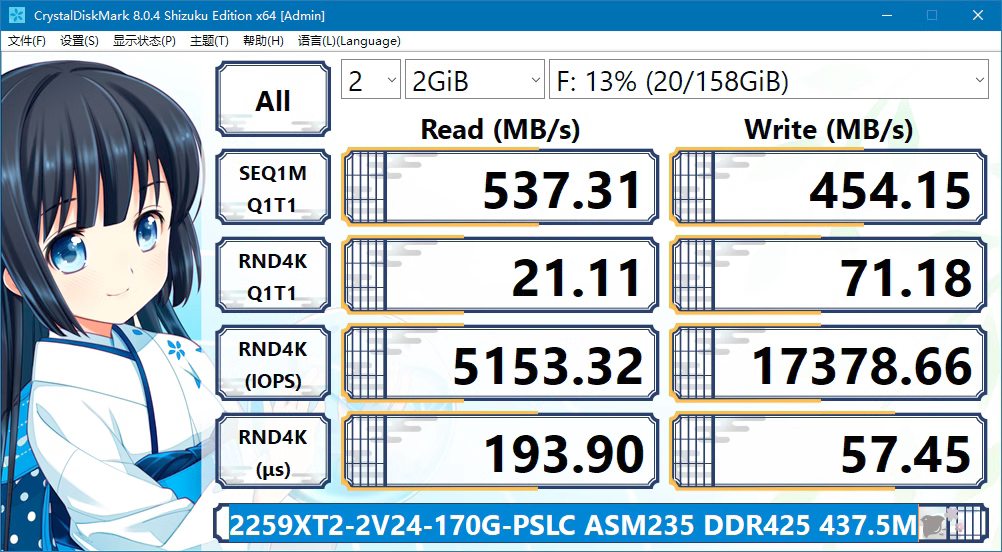Click the CrystalDiskMark title bar app icon

[16, 15]
